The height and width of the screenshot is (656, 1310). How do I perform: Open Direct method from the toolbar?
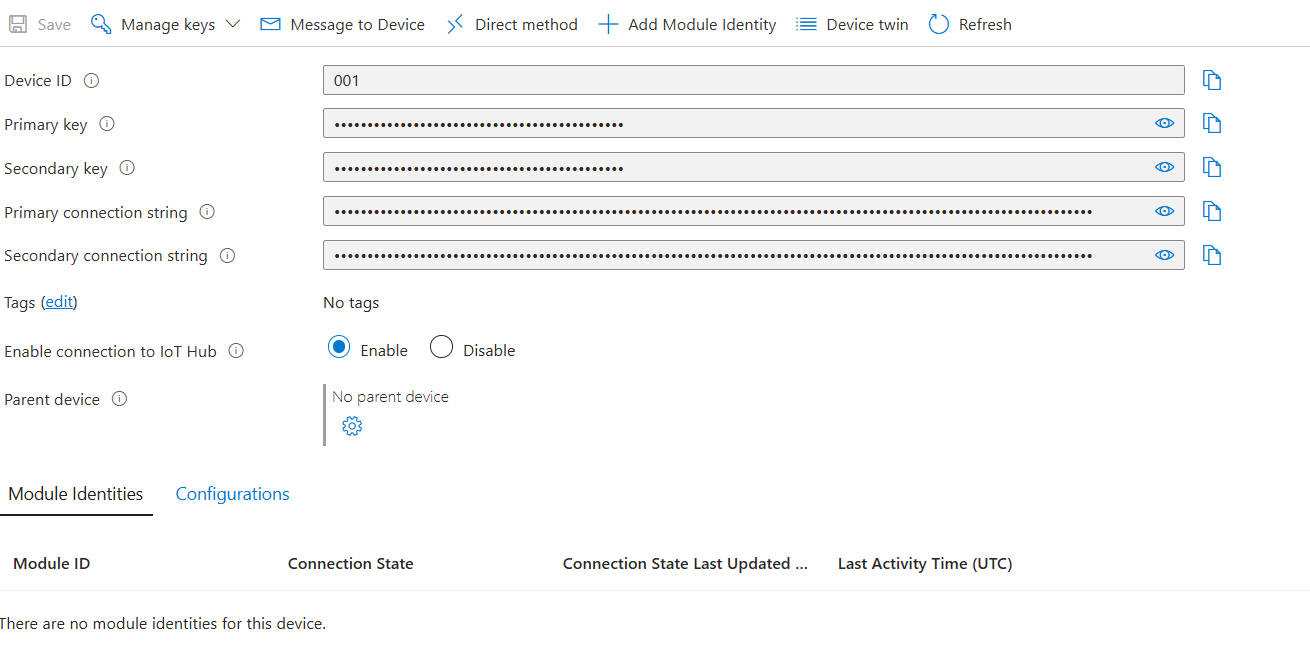(512, 24)
